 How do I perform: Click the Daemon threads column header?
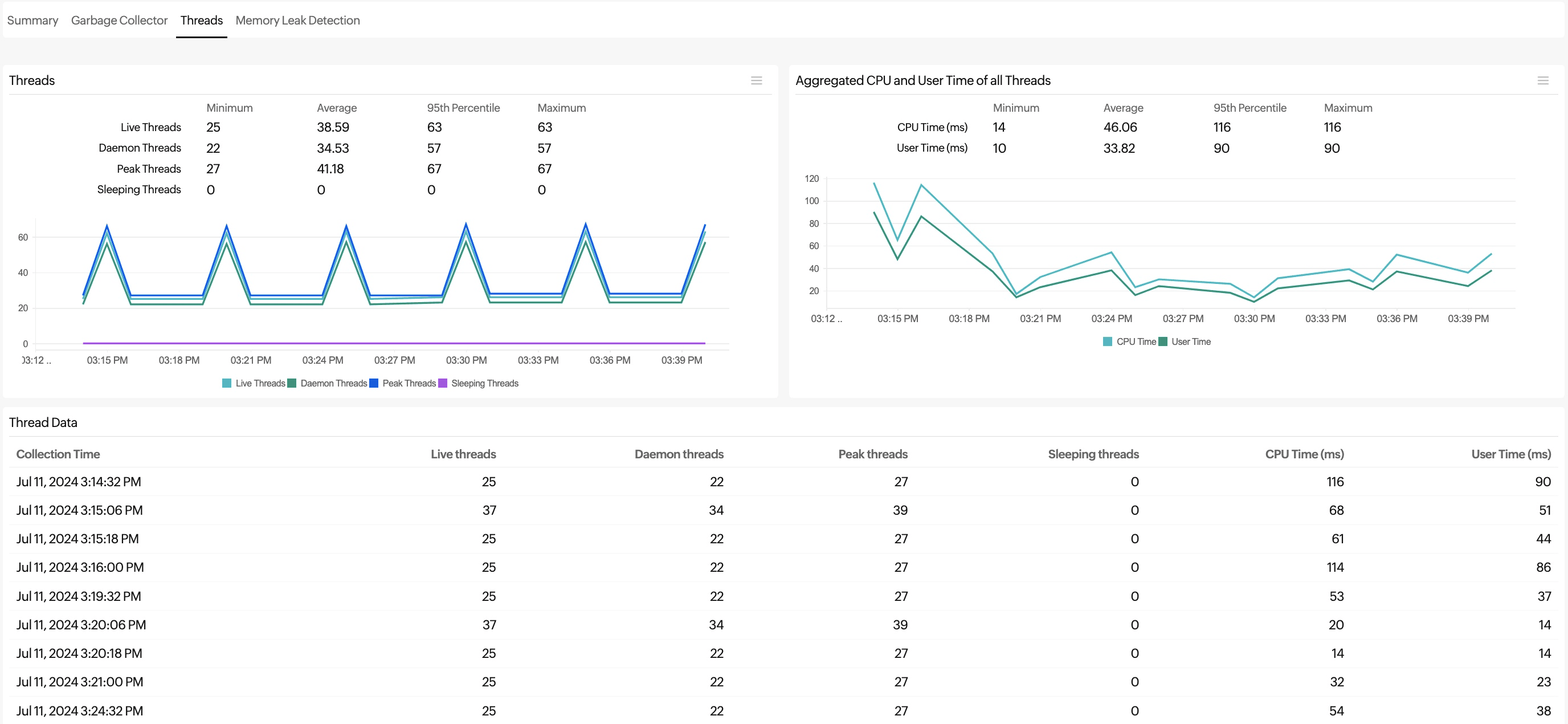[678, 454]
